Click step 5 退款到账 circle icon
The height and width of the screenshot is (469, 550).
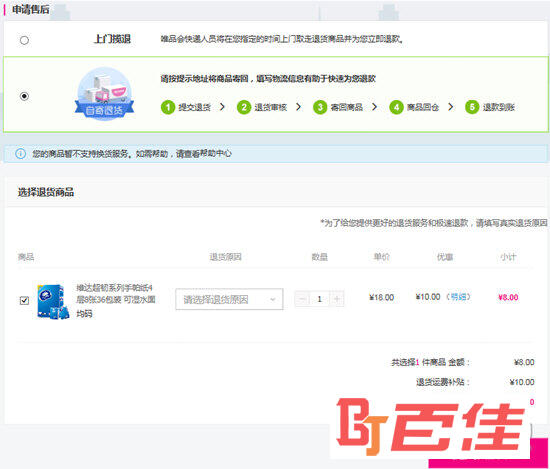(472, 107)
